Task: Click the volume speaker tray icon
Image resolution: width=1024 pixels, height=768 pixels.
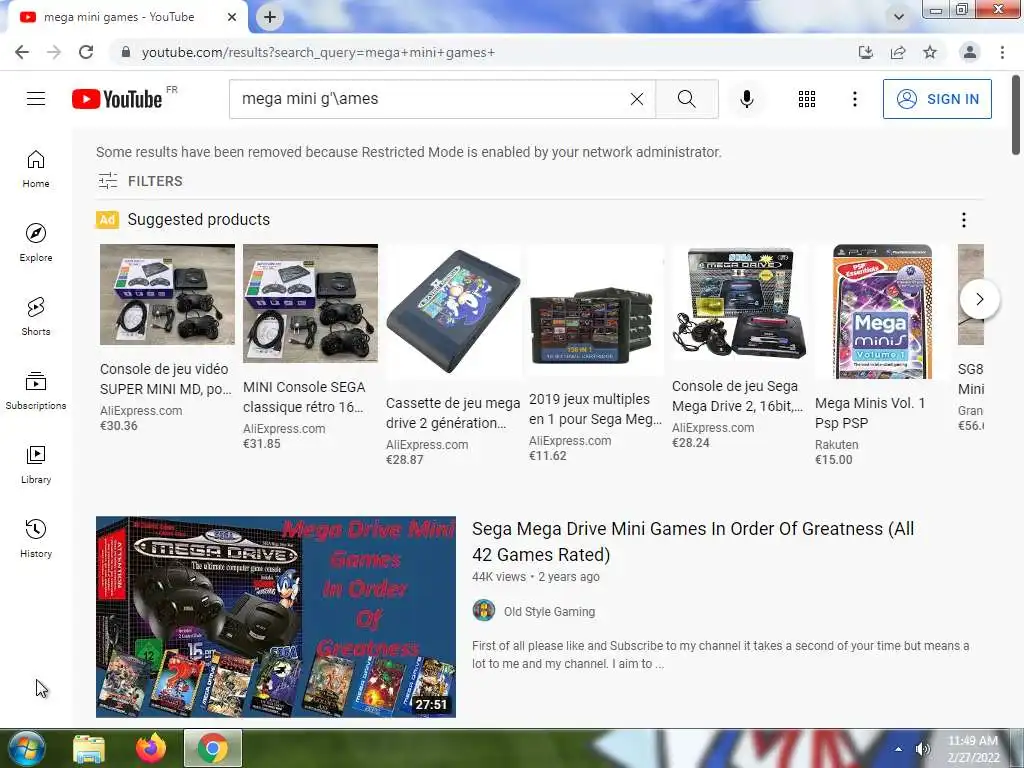Action: 922,749
